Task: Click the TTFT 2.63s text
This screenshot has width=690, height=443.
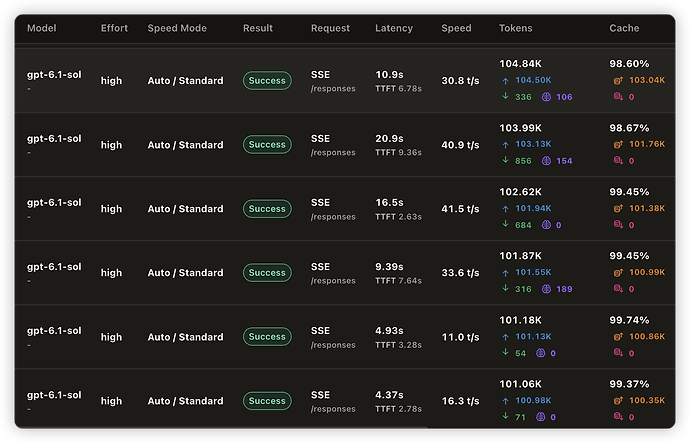Action: click(398, 217)
